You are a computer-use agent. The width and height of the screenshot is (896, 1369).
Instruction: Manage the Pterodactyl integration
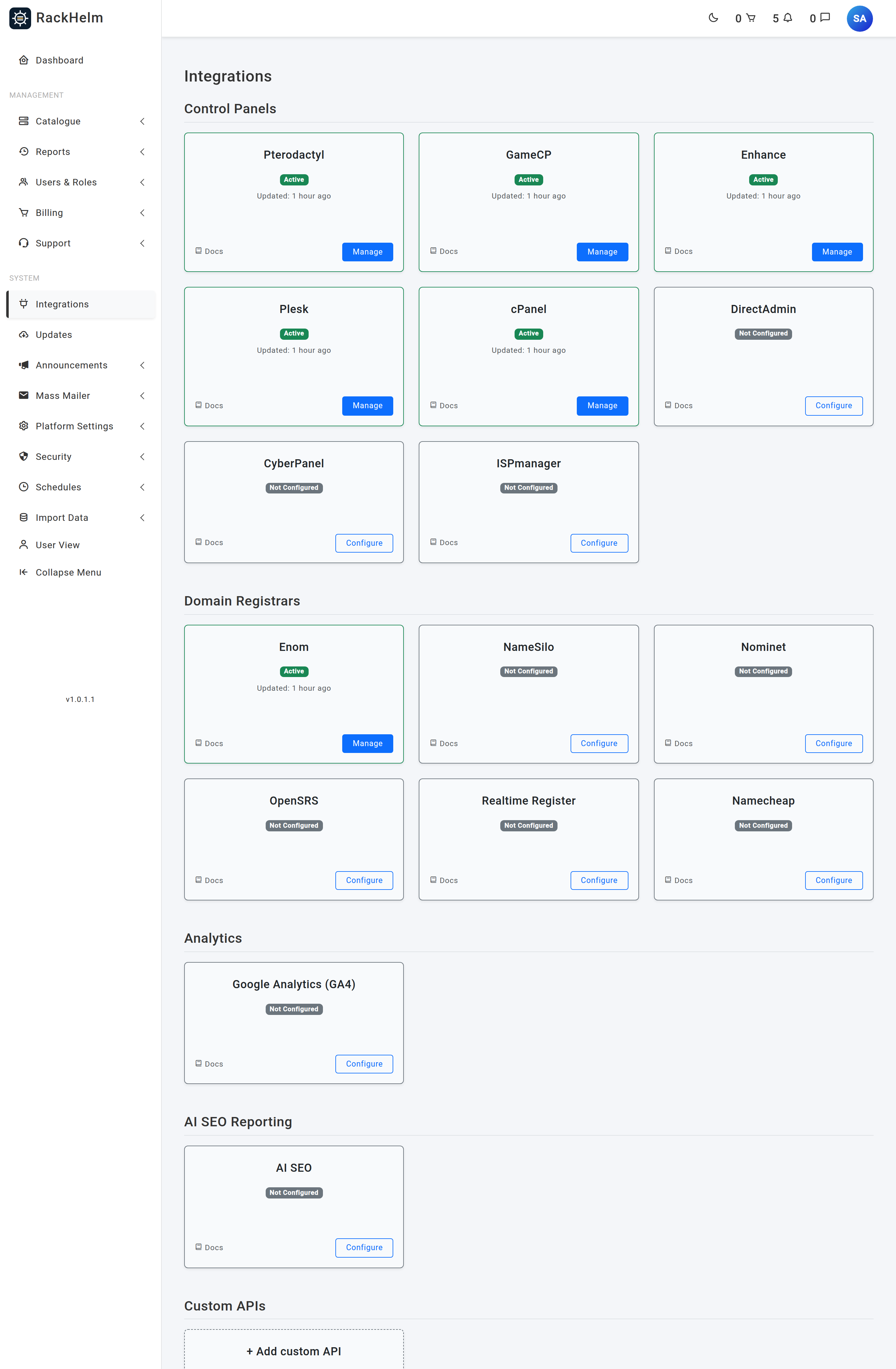click(x=367, y=252)
